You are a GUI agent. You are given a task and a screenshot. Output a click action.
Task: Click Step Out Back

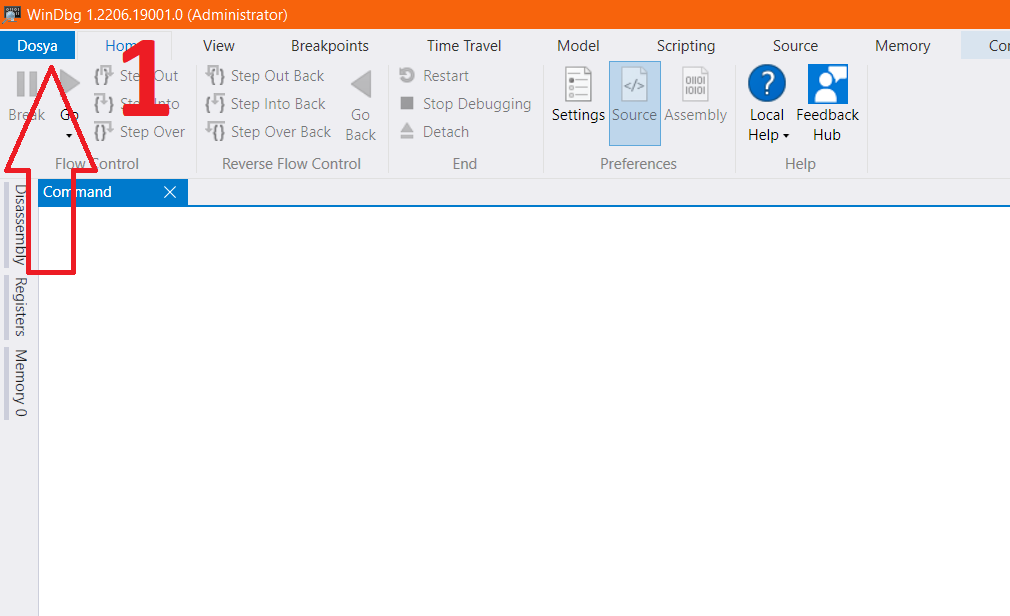(x=265, y=76)
